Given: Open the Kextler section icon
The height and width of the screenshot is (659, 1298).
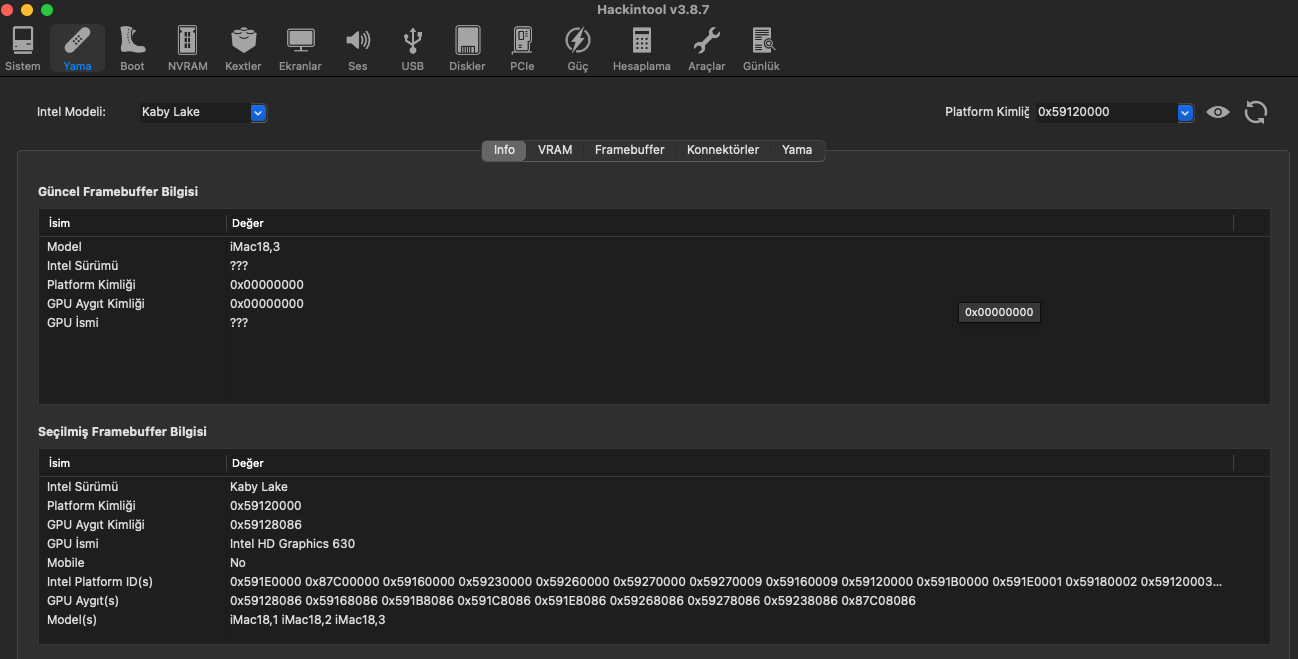Looking at the screenshot, I should [x=243, y=49].
